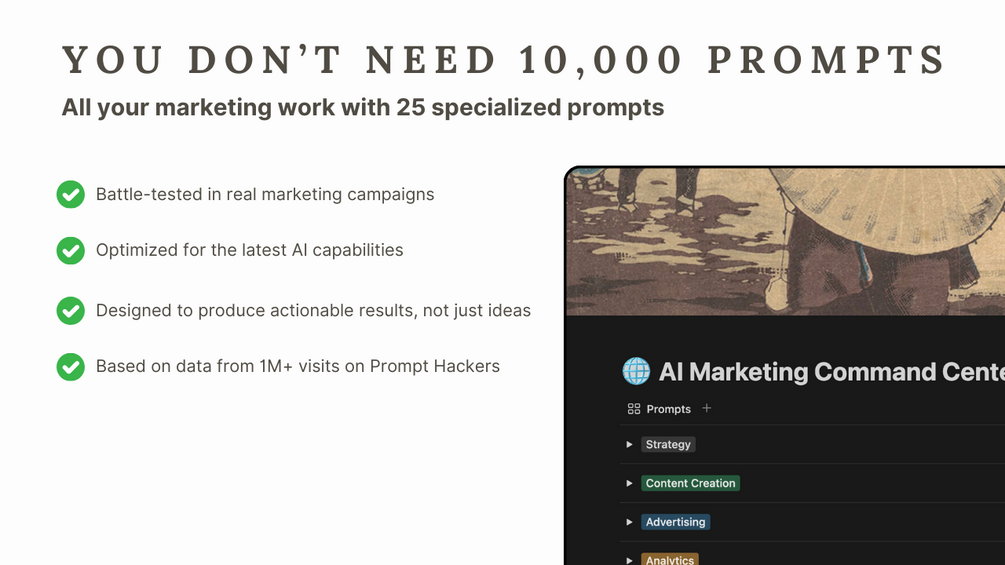Select the orange Analytics tag
This screenshot has height=565, width=1005.
click(x=669, y=559)
